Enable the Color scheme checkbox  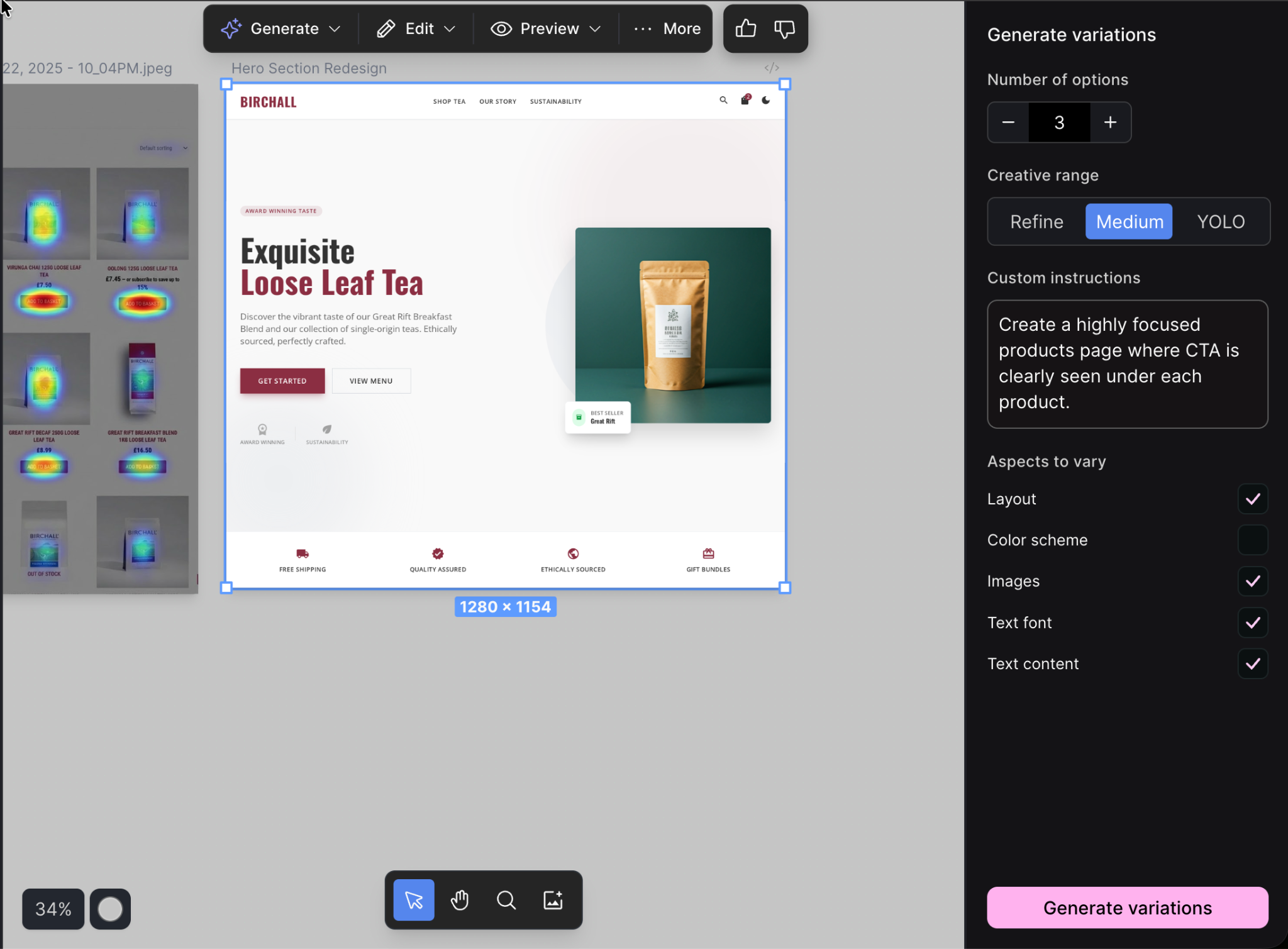[1252, 540]
